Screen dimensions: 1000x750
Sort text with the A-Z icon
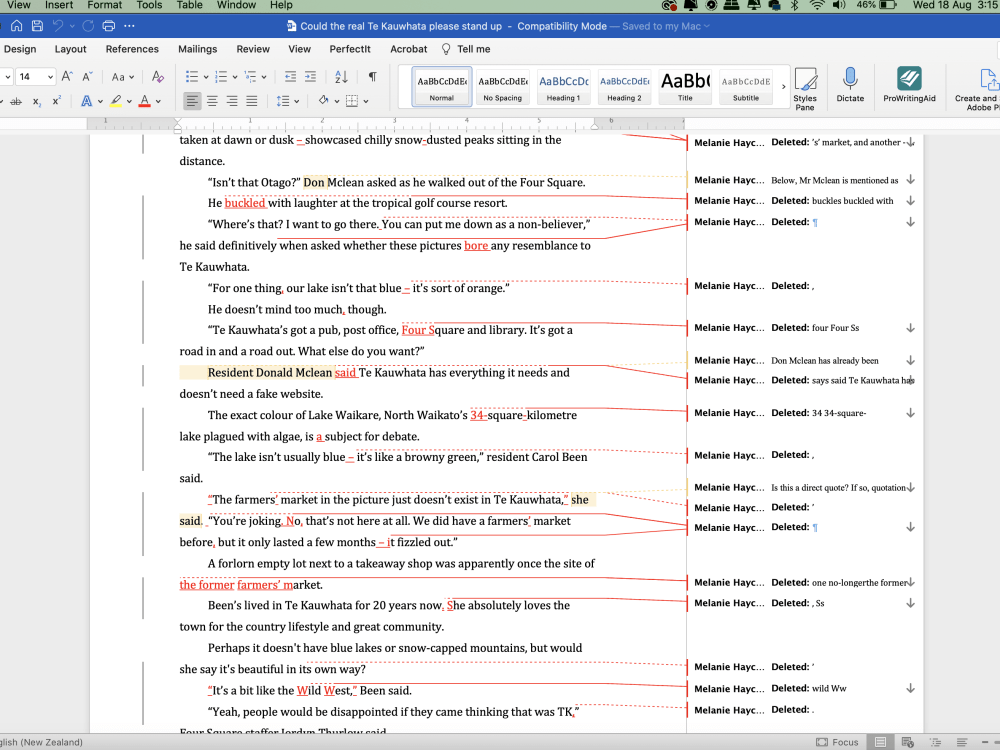coord(341,77)
